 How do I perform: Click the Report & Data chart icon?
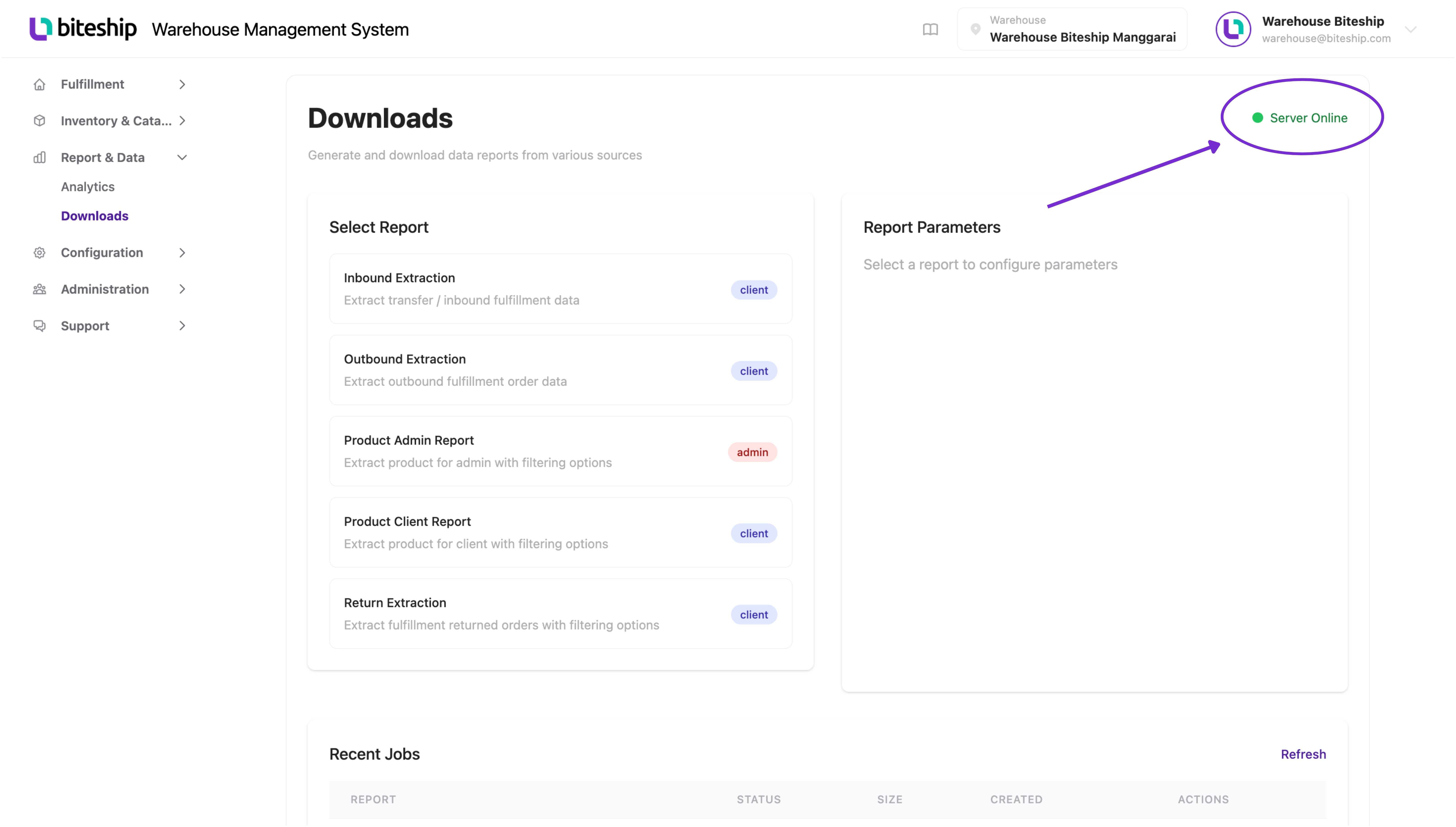(39, 157)
